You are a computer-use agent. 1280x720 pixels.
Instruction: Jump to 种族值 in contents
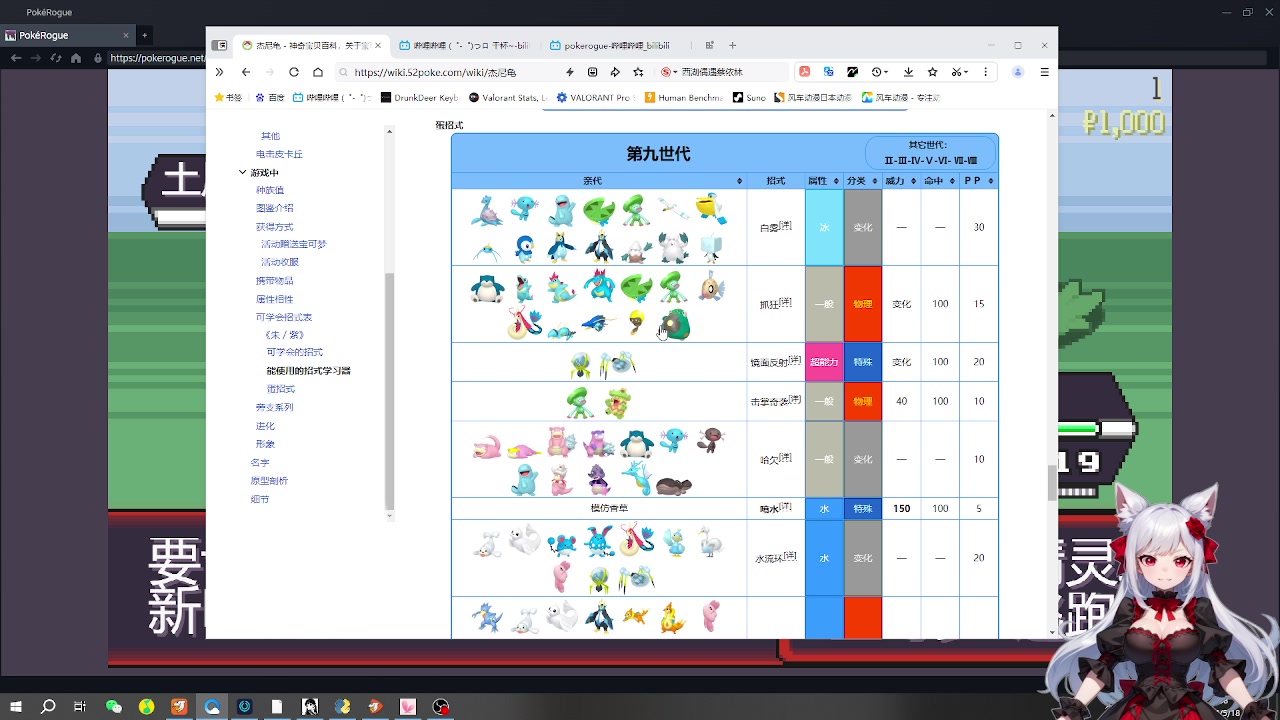(270, 190)
